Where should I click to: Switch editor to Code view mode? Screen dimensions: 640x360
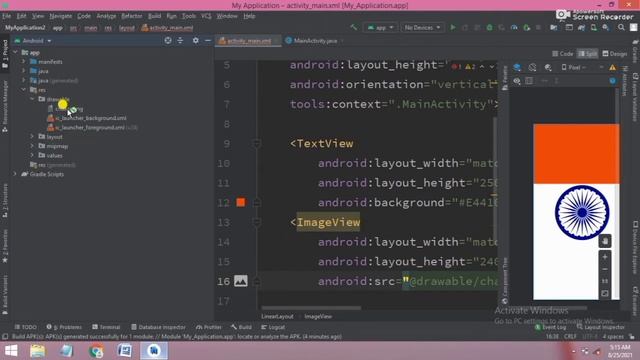point(562,54)
